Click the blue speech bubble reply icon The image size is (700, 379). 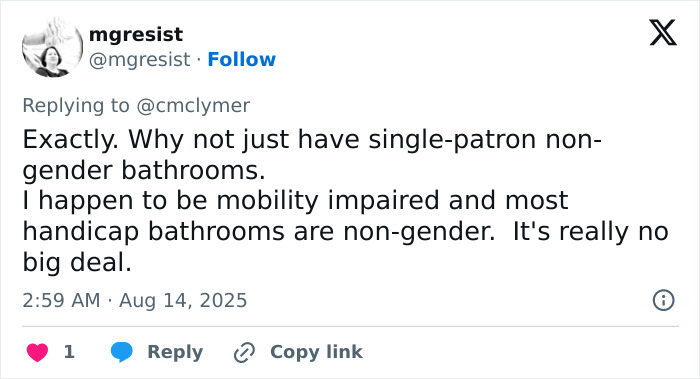tap(121, 352)
